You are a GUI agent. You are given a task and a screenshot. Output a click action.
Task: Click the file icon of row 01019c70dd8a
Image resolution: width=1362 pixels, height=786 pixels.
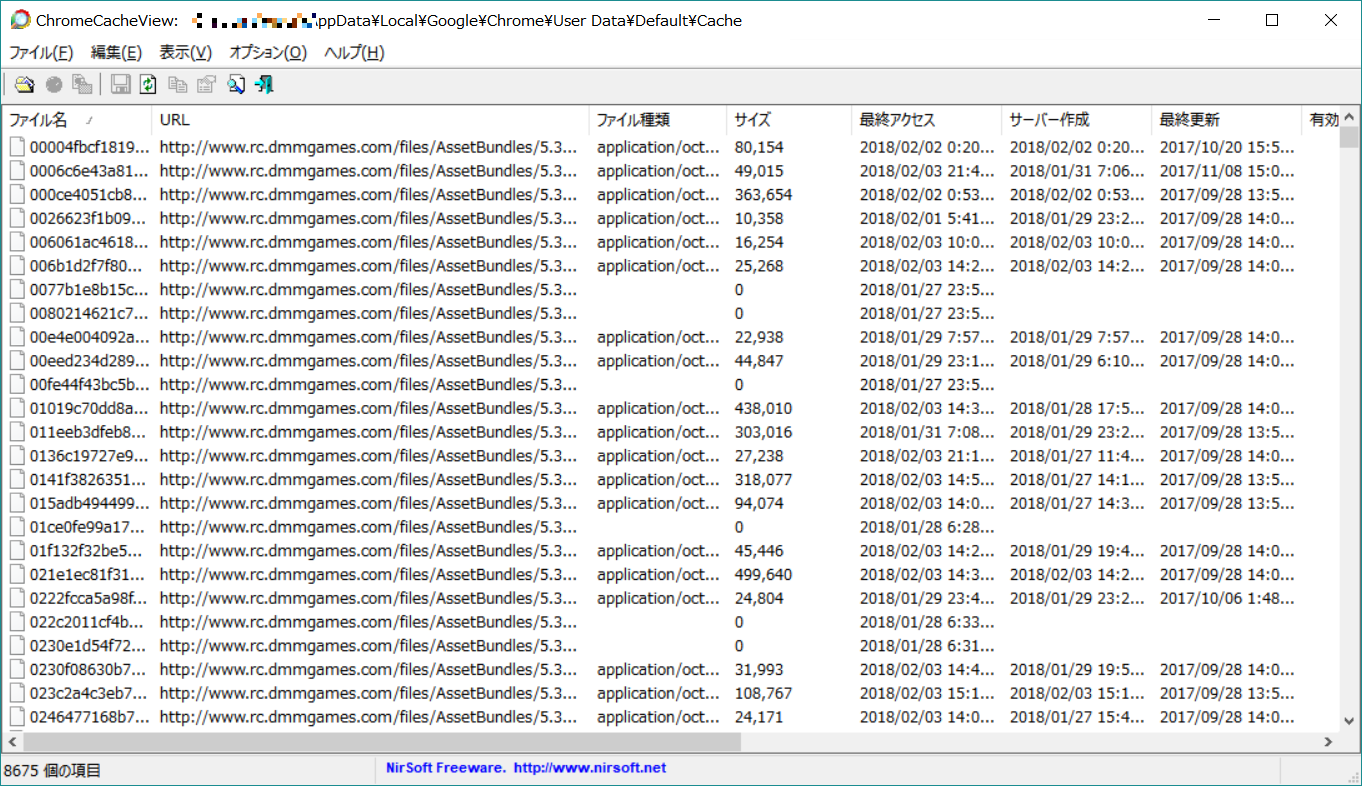click(17, 408)
